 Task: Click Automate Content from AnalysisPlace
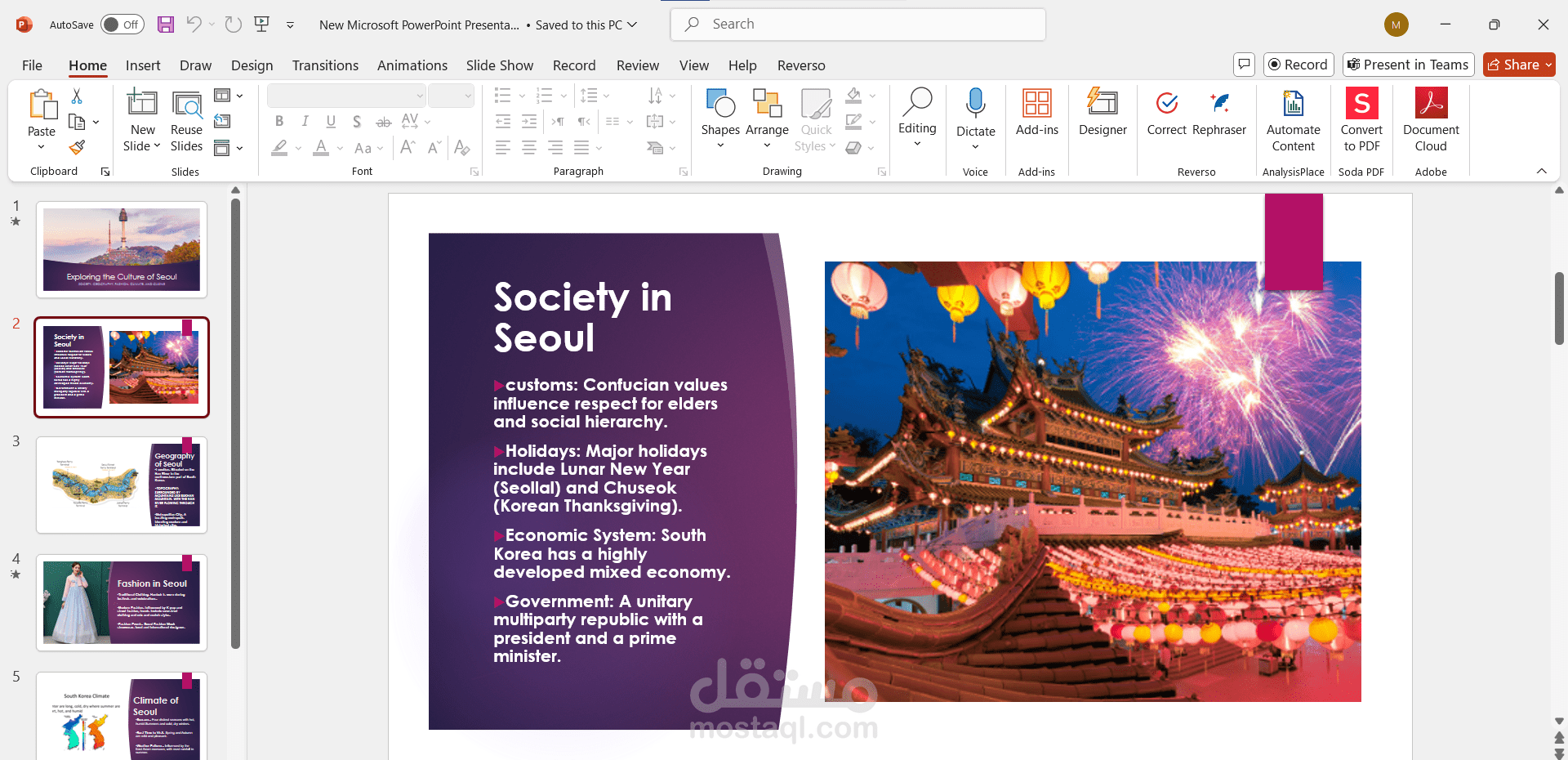(1294, 121)
